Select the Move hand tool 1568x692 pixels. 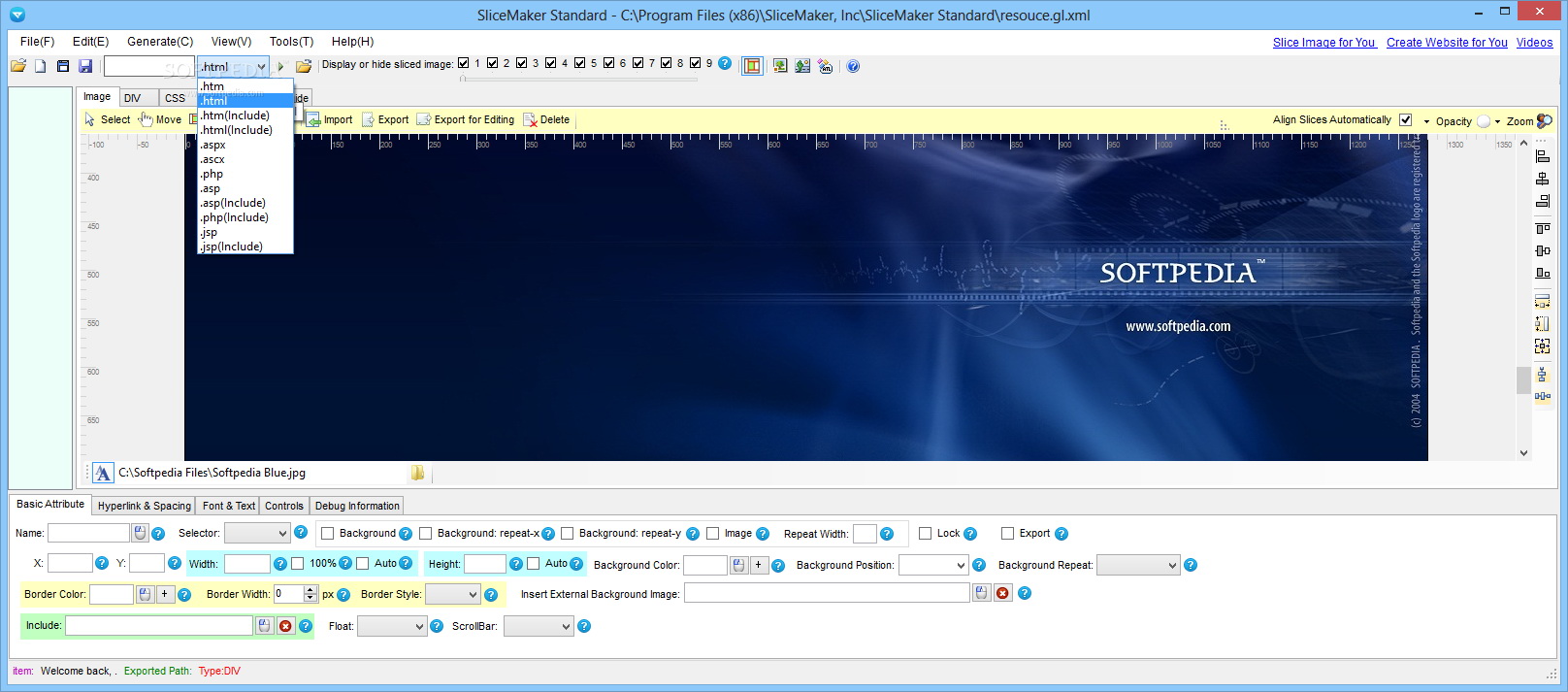pos(160,119)
